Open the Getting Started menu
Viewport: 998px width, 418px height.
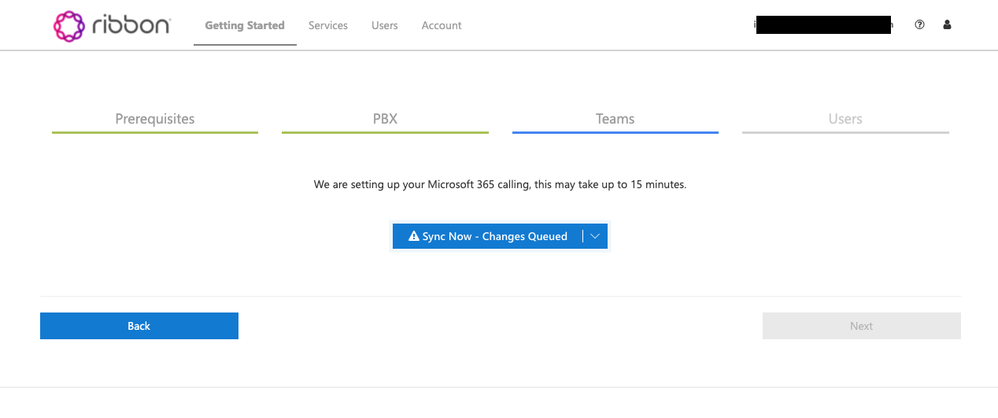point(245,25)
